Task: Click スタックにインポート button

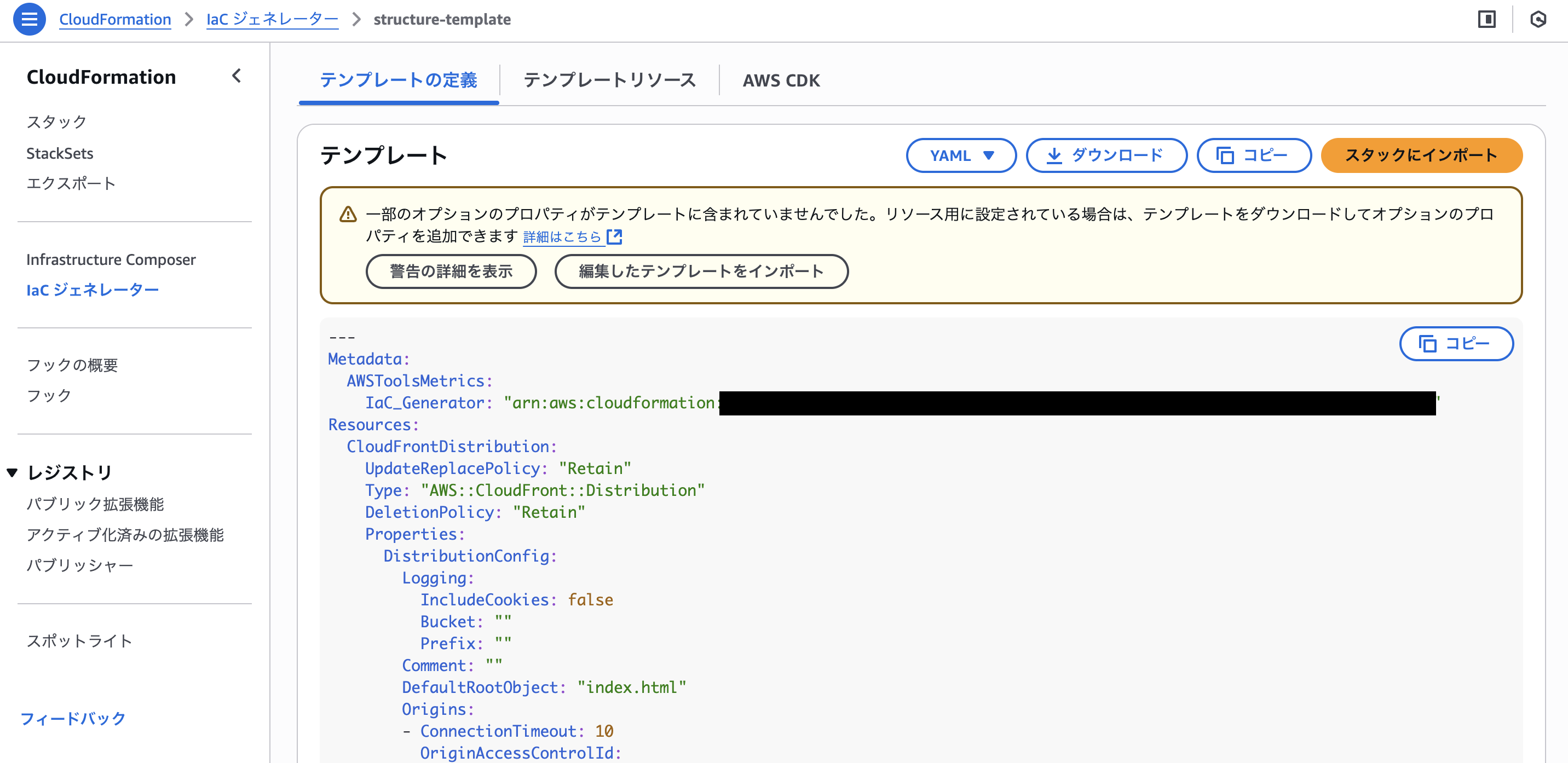Action: click(x=1421, y=156)
